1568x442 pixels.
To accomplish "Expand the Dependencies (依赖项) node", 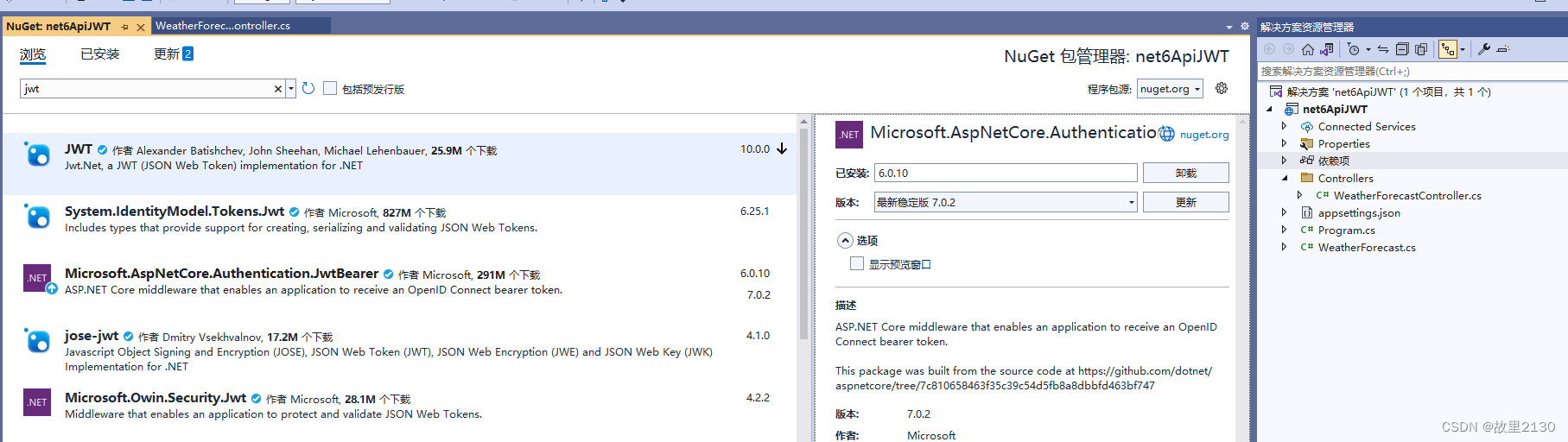I will pos(1285,161).
